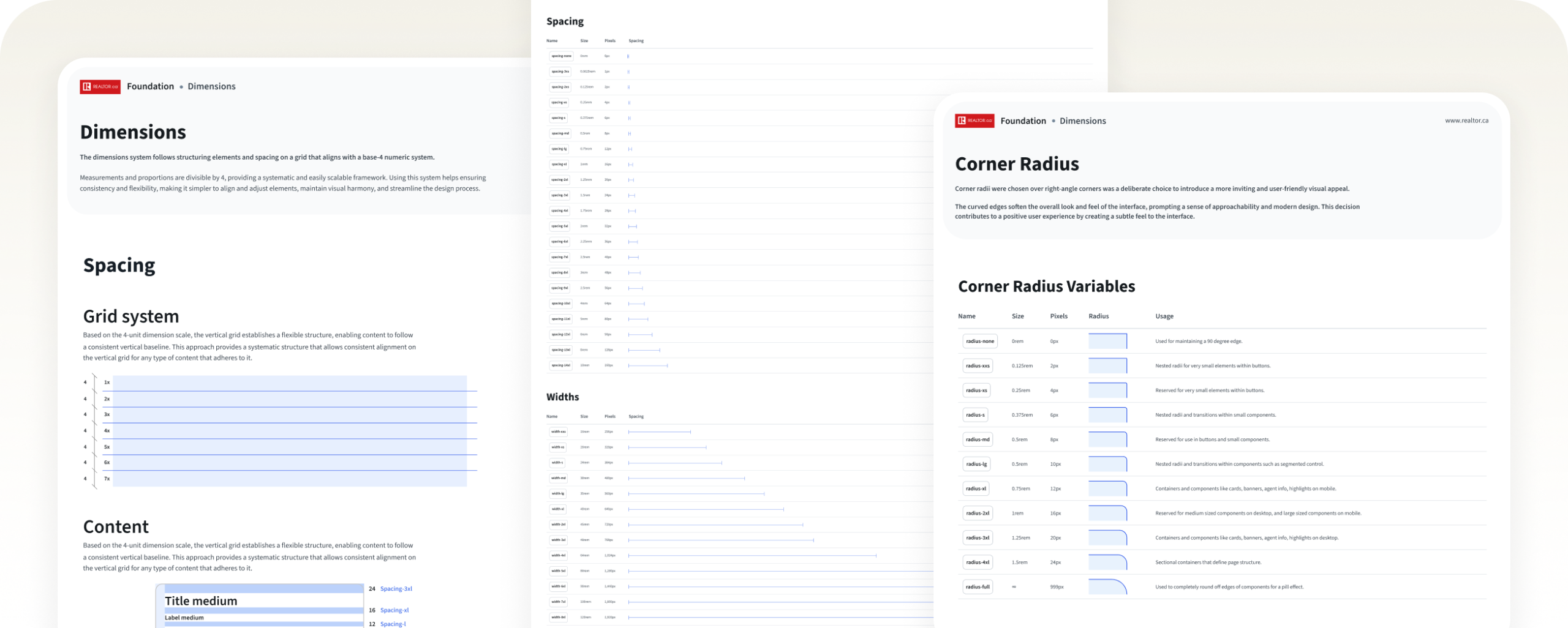Click the Grid system heading
The image size is (1568, 628).
pos(131,316)
